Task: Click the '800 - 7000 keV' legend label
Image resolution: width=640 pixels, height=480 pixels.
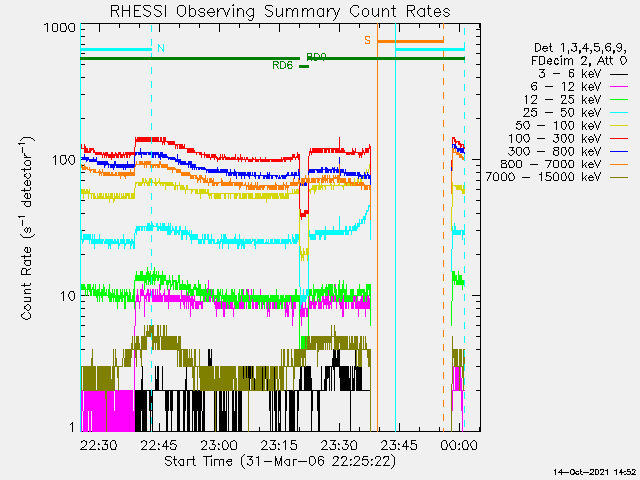Action: 551,164
